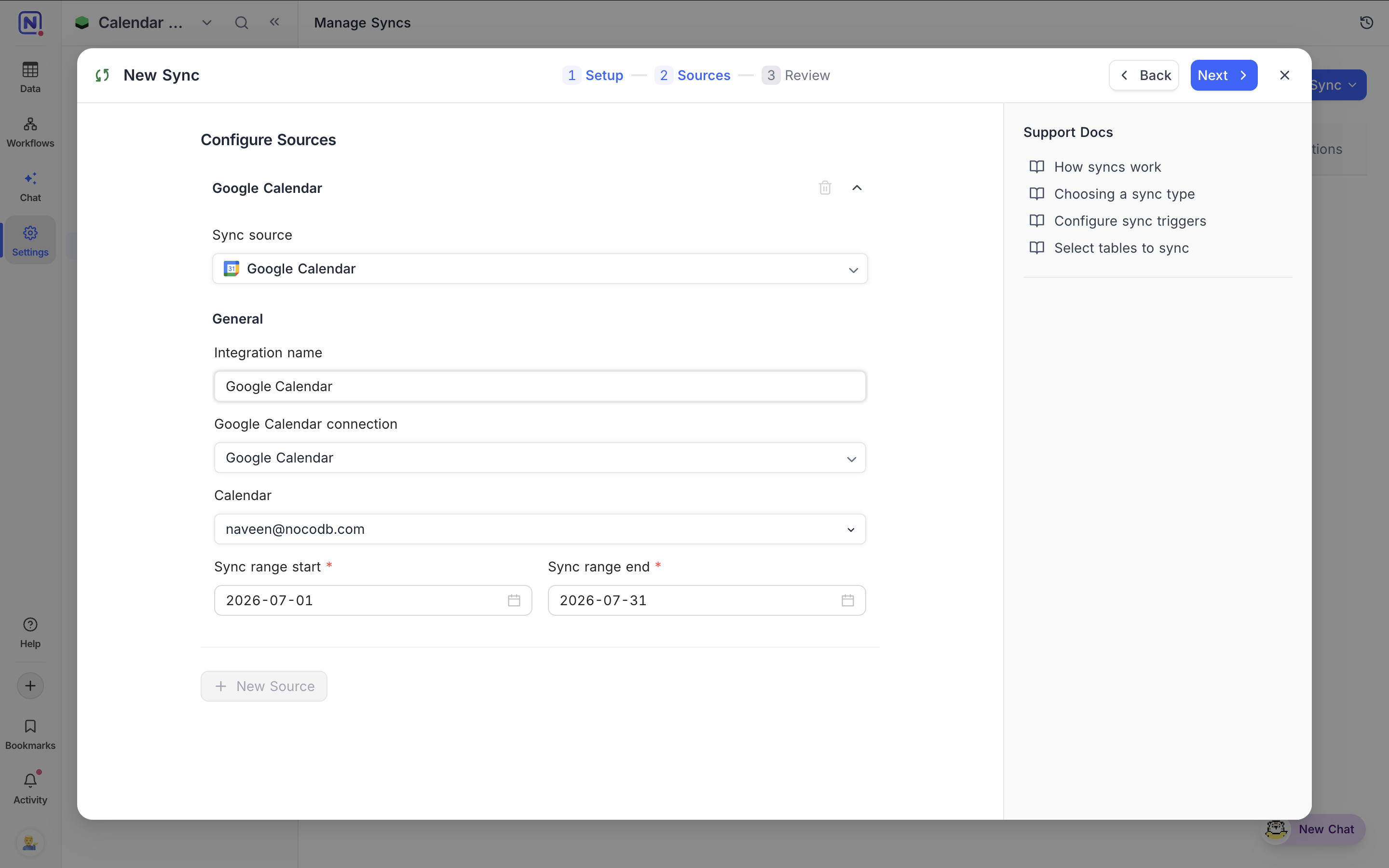The height and width of the screenshot is (868, 1389).
Task: Open the Sync source dropdown
Action: [x=540, y=269]
